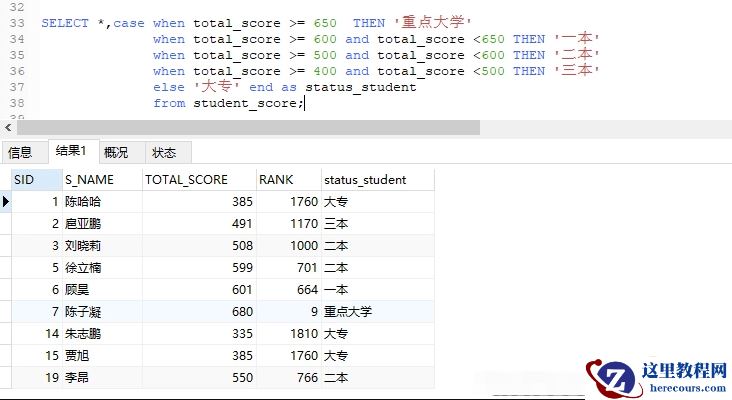Click rank cell 1170

coord(289,224)
